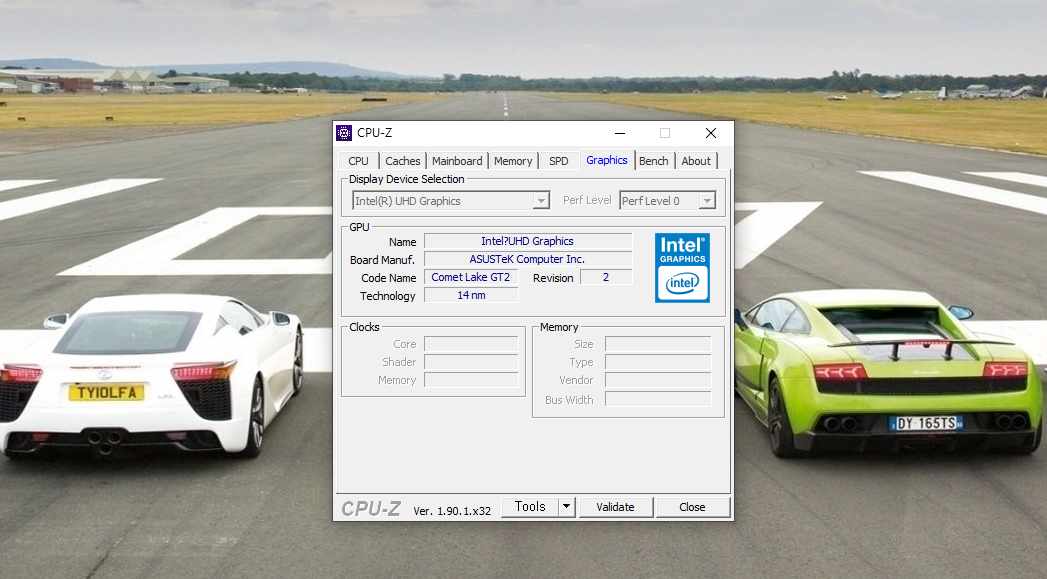Click the Close button at bottom
This screenshot has width=1047, height=579.
point(692,507)
